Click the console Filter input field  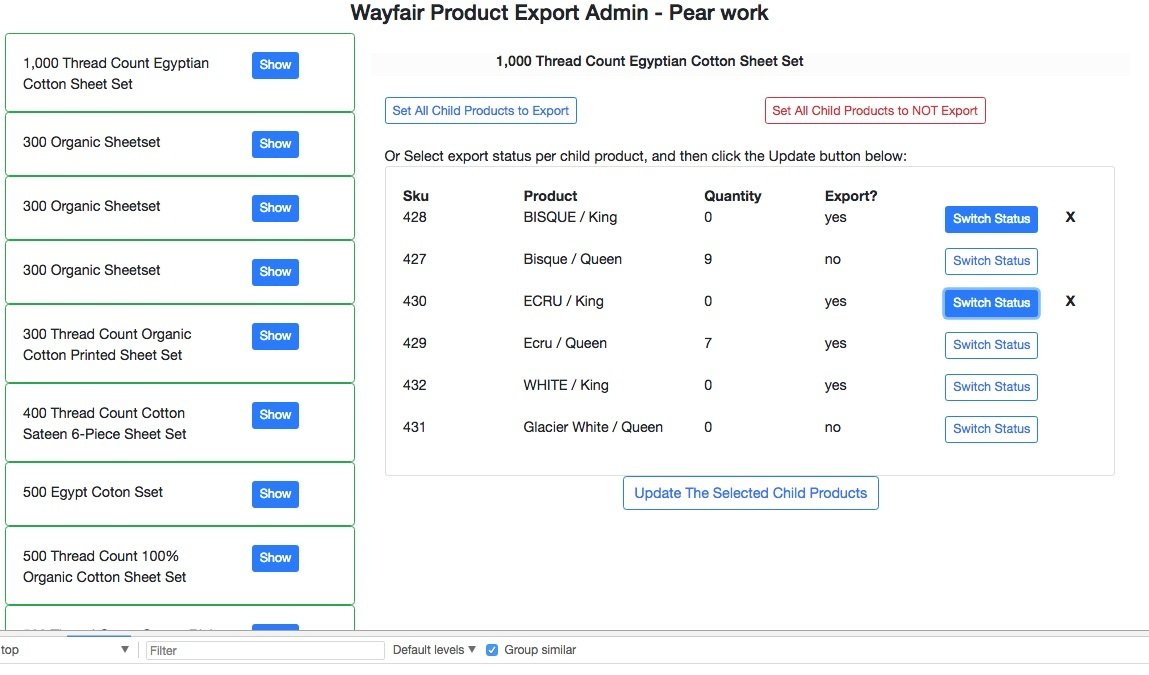[265, 650]
